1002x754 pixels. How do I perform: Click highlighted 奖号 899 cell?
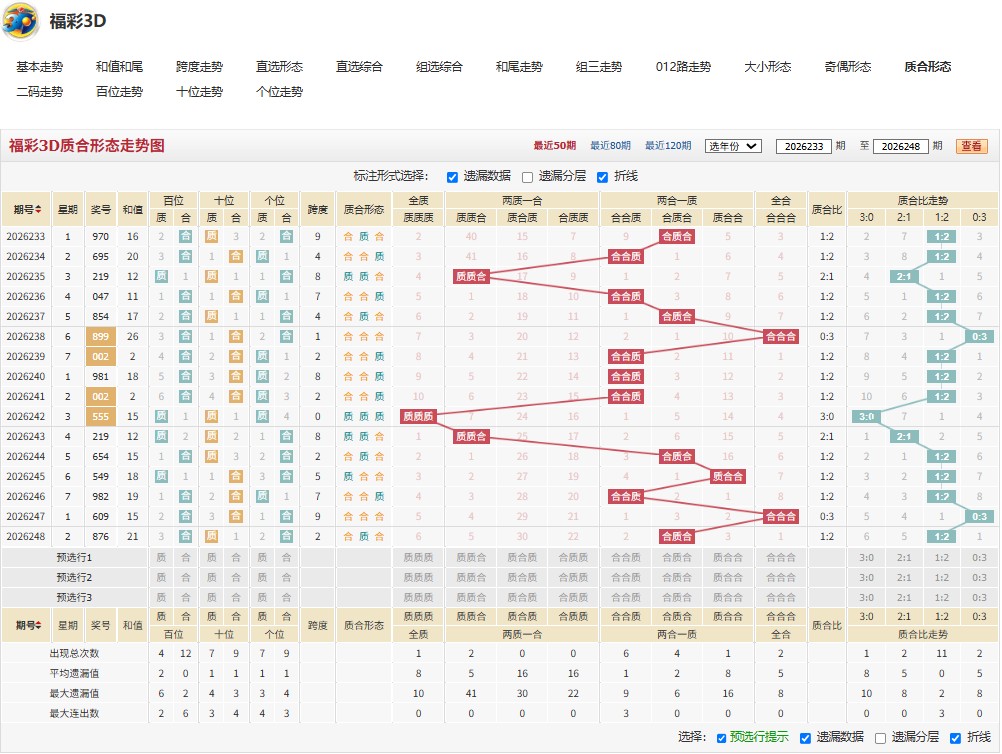(x=100, y=337)
